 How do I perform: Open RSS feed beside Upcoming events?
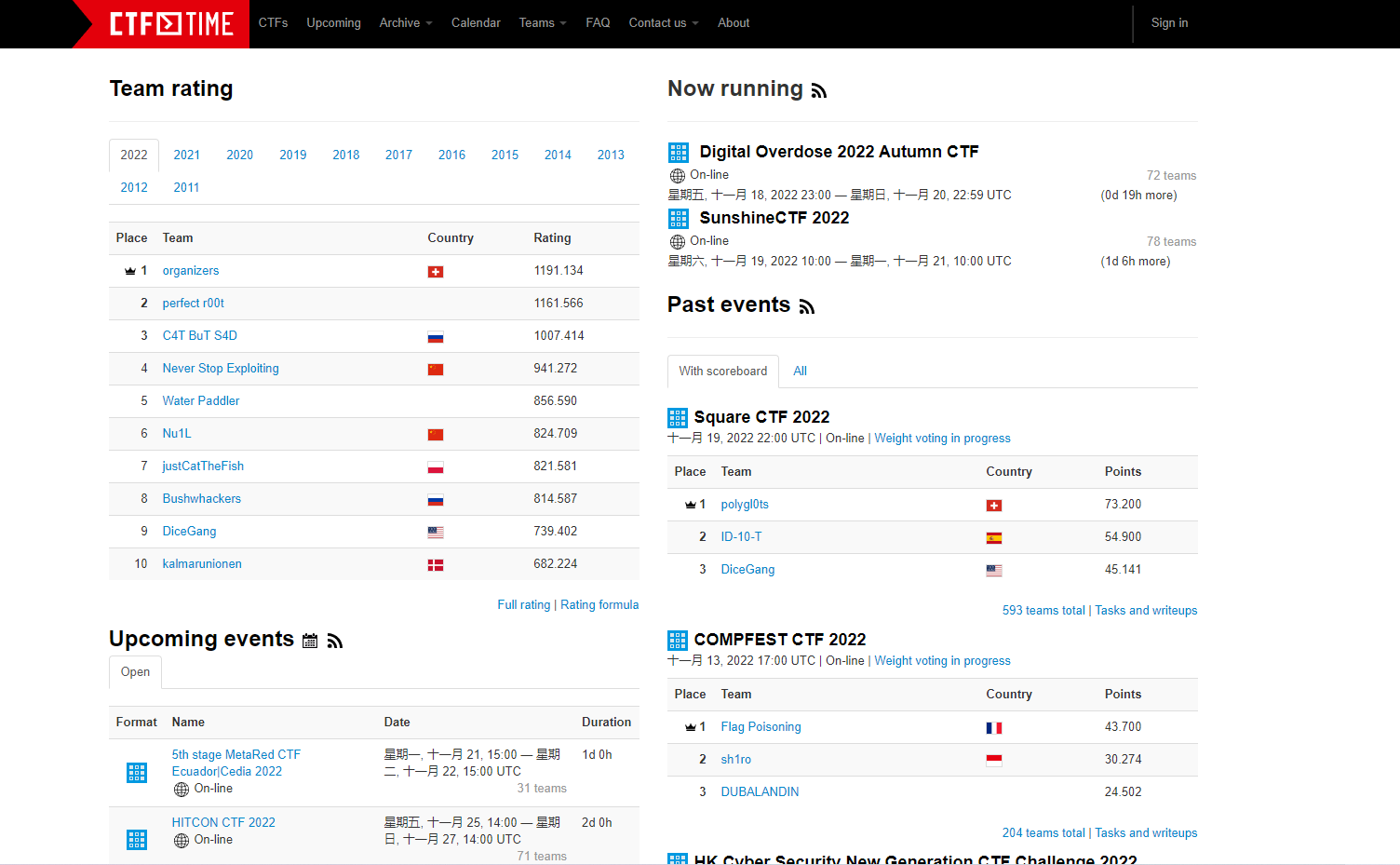pos(335,641)
